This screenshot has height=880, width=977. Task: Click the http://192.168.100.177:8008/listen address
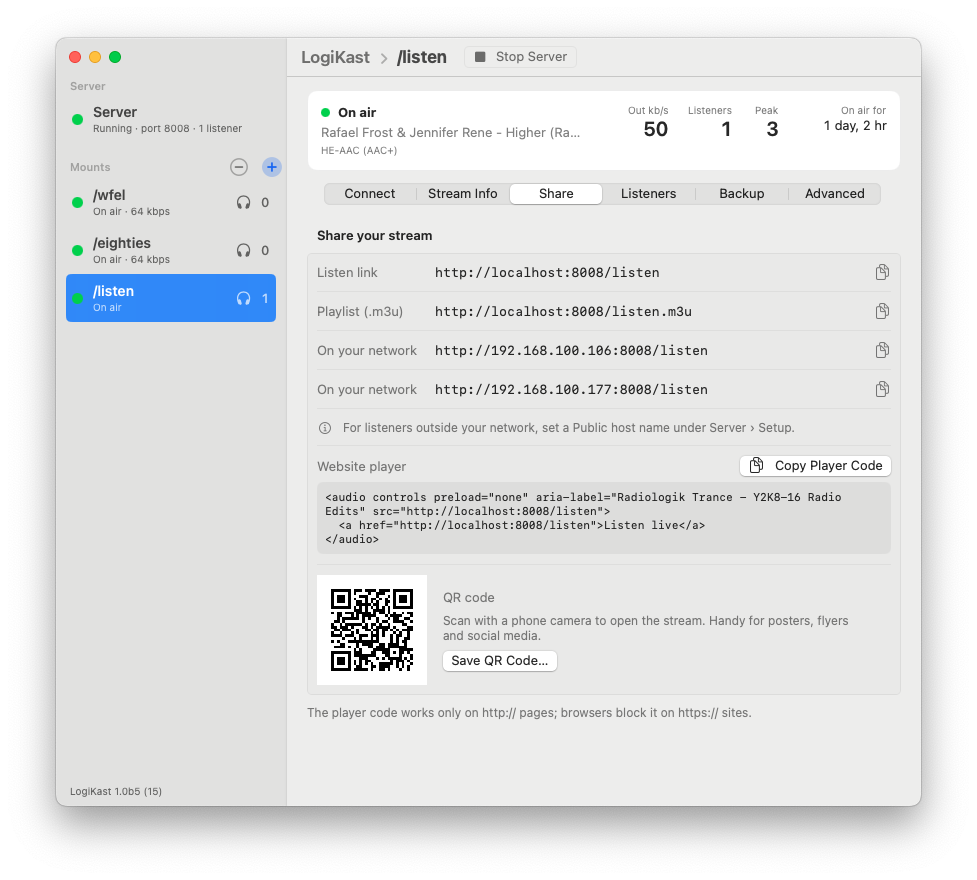pos(571,390)
